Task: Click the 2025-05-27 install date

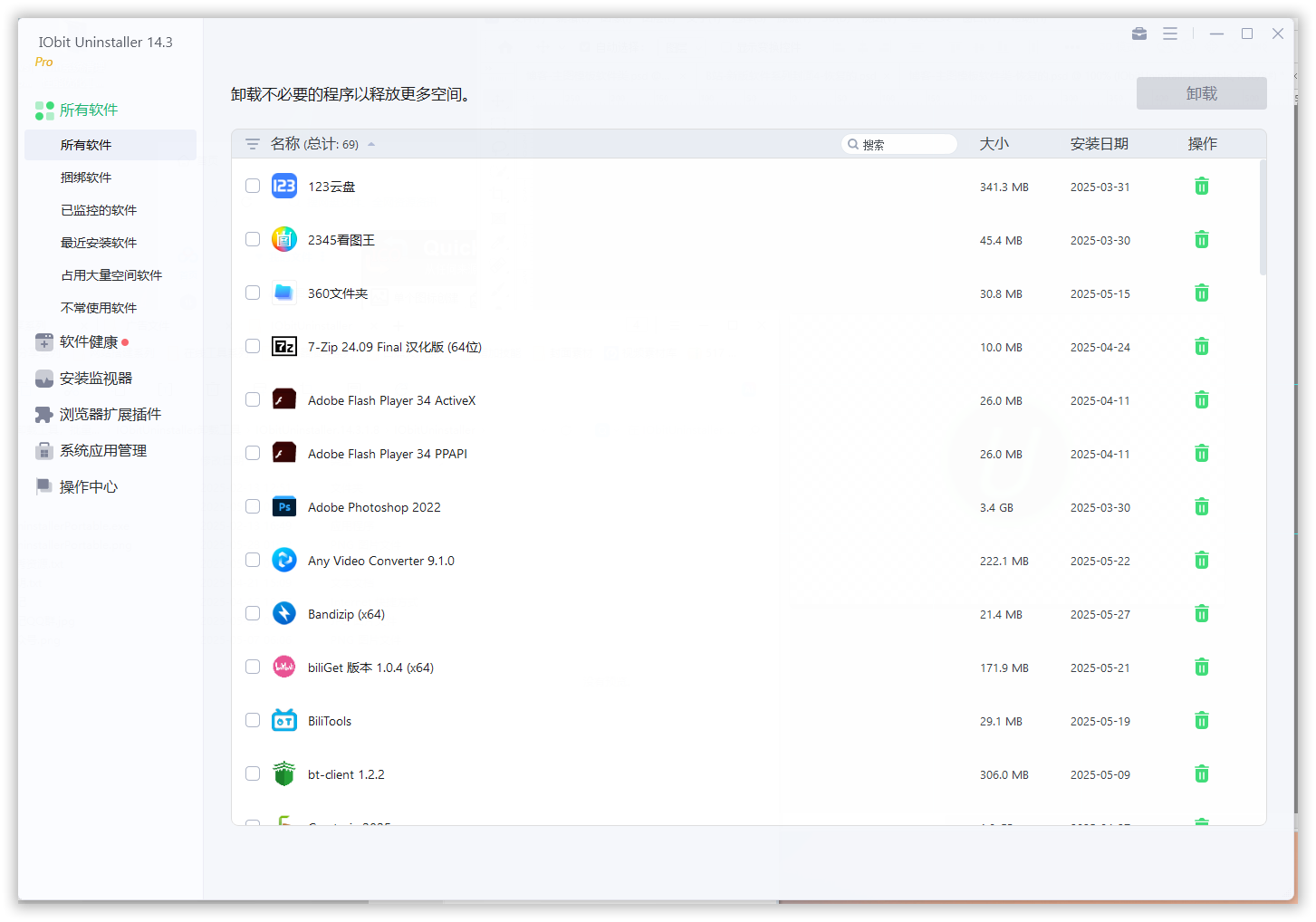Action: [1100, 615]
